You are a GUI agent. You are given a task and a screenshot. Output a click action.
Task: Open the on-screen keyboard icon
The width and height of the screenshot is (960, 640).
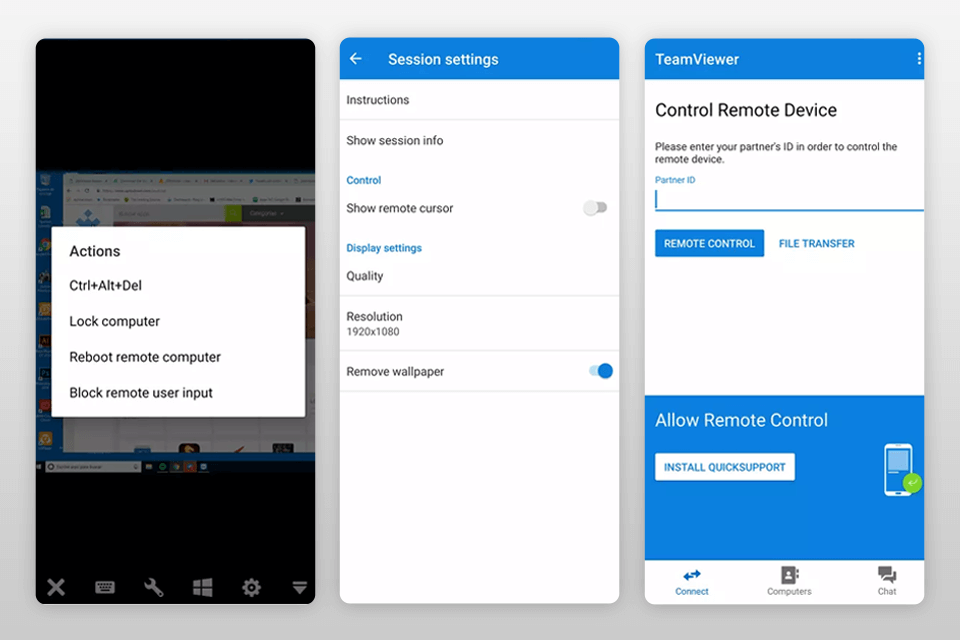click(105, 587)
